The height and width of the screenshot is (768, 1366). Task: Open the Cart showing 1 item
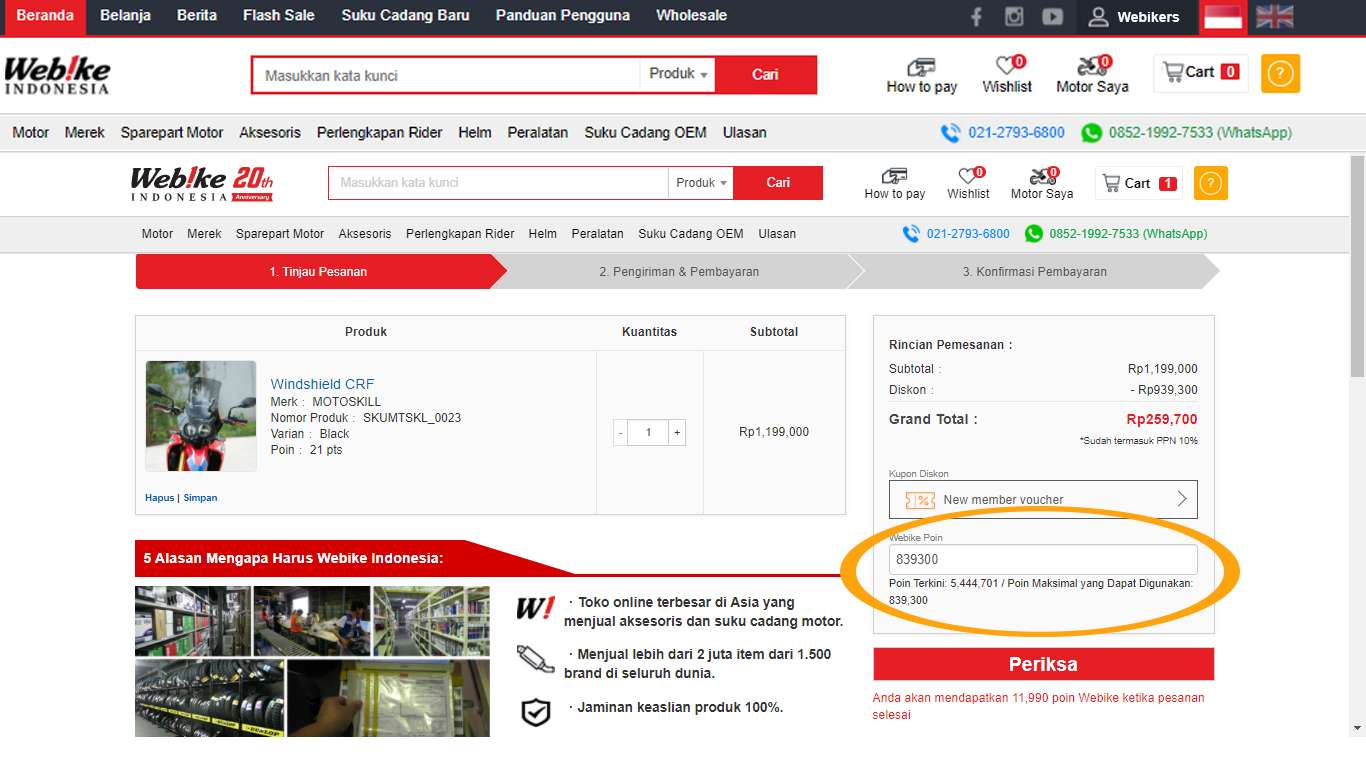pos(1139,183)
